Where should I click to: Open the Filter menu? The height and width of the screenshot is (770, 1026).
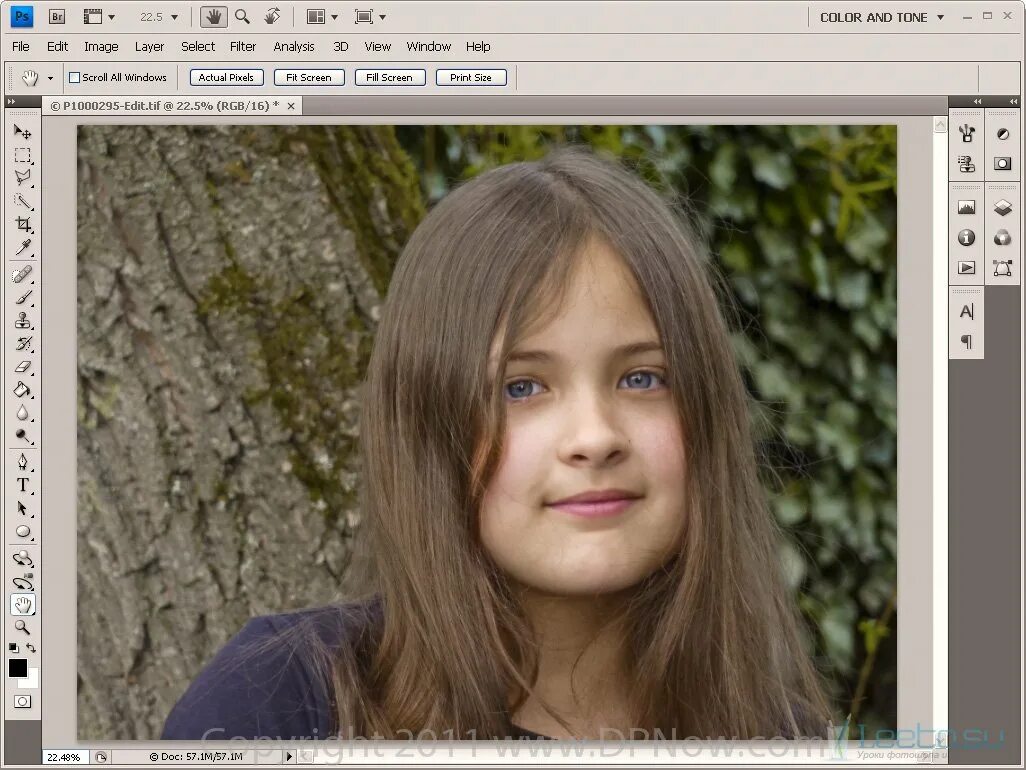(243, 46)
